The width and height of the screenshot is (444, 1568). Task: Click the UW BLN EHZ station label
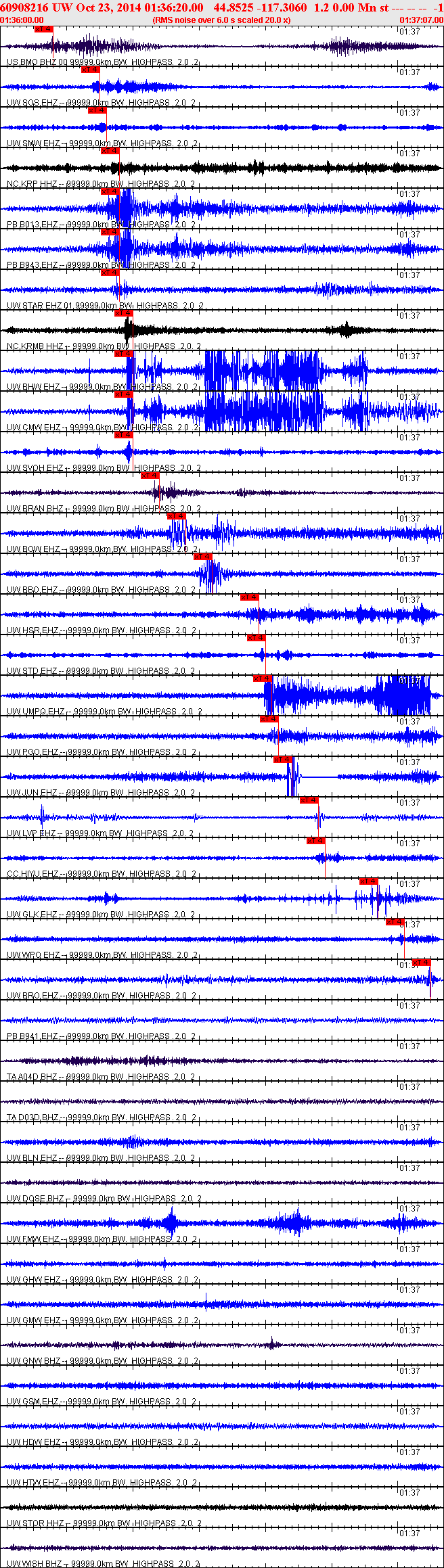coord(102,1158)
